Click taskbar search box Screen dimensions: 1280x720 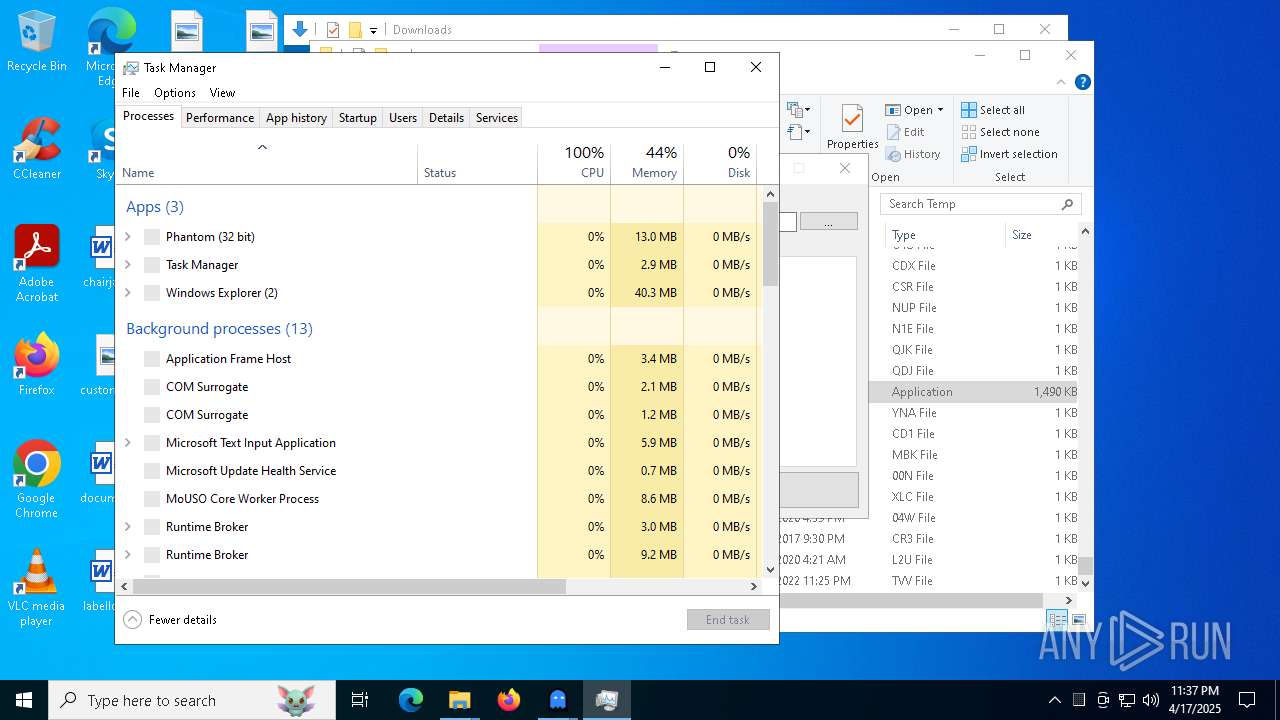[192, 700]
